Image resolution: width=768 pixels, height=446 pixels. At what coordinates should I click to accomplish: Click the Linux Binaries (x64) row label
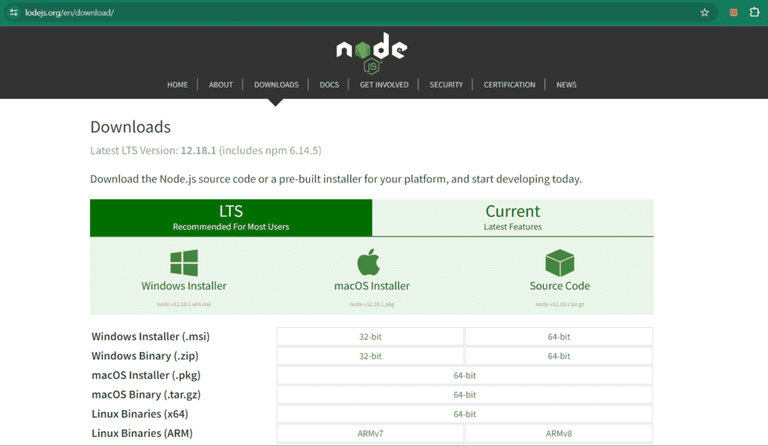pos(140,414)
